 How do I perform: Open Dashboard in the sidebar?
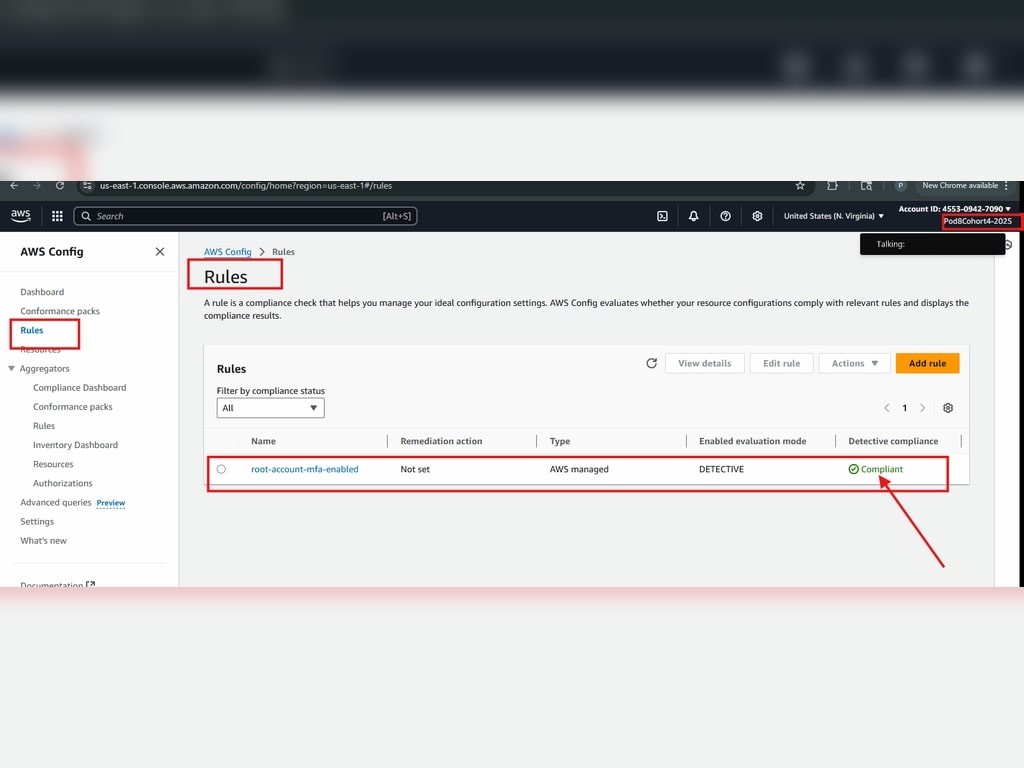(x=42, y=292)
